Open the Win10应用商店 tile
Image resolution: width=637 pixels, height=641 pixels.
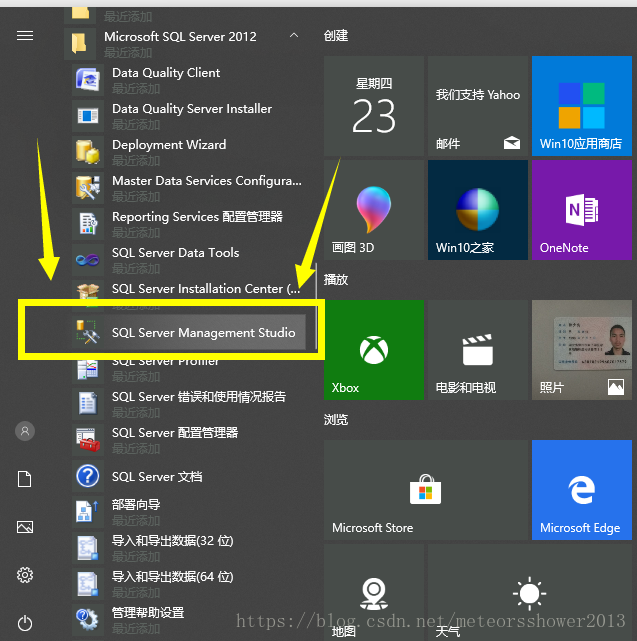(x=581, y=106)
